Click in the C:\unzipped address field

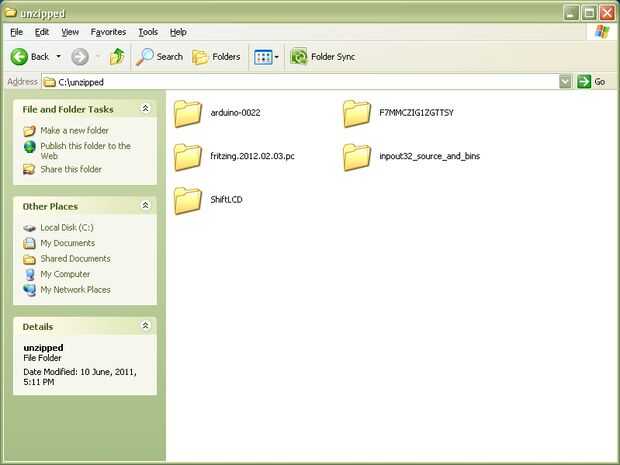pyautogui.click(x=301, y=82)
